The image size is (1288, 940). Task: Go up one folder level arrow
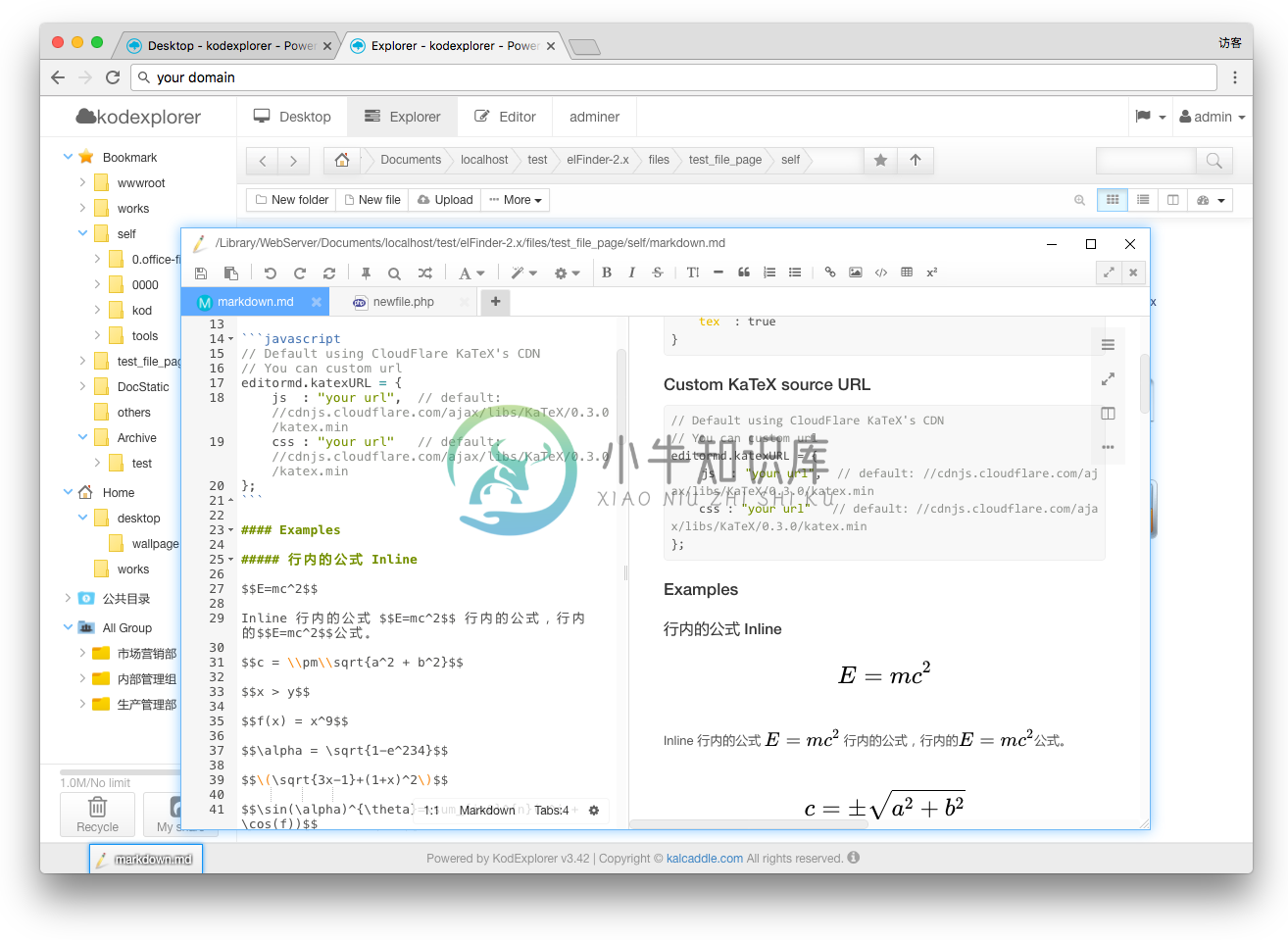[916, 160]
